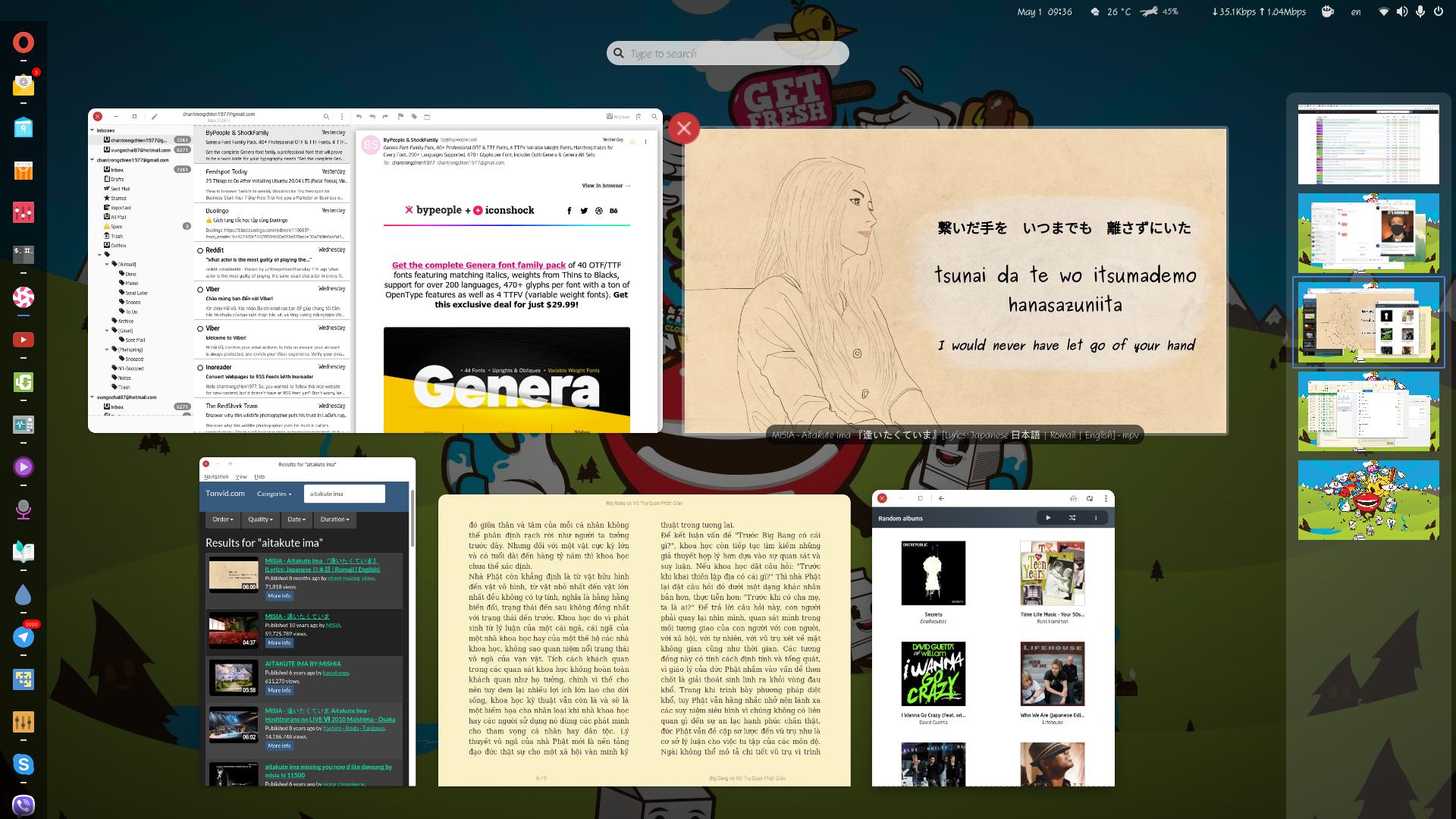Click the Reply All arrow in mail toolbar

tap(372, 117)
